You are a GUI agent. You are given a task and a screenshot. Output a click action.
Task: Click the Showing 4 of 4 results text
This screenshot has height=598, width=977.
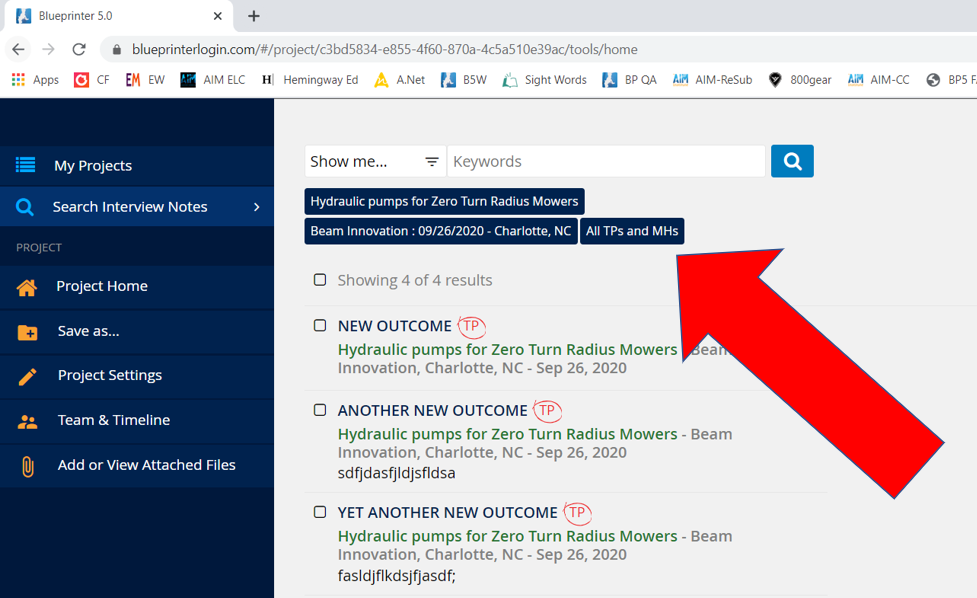415,280
